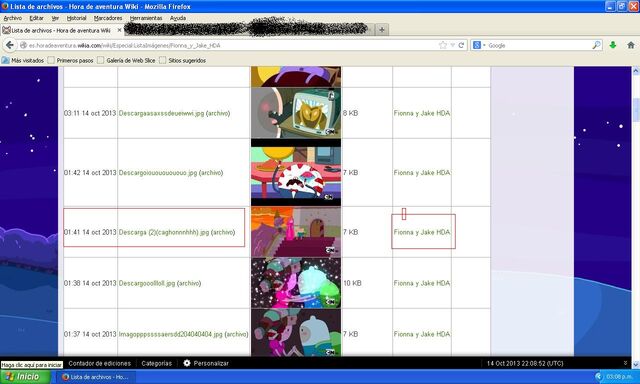Click the Windows Inicio start button
640x384 pixels.
tap(25, 377)
